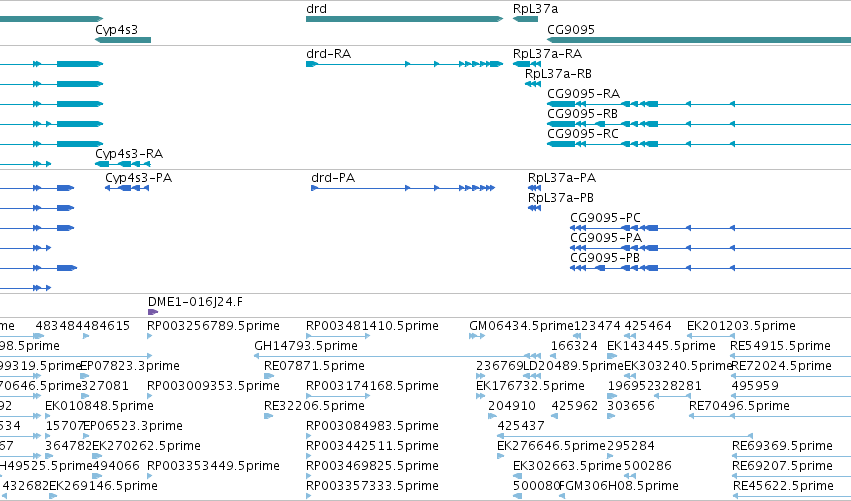This screenshot has width=851, height=501.
Task: Click the 495959 feature label
Action: [755, 386]
